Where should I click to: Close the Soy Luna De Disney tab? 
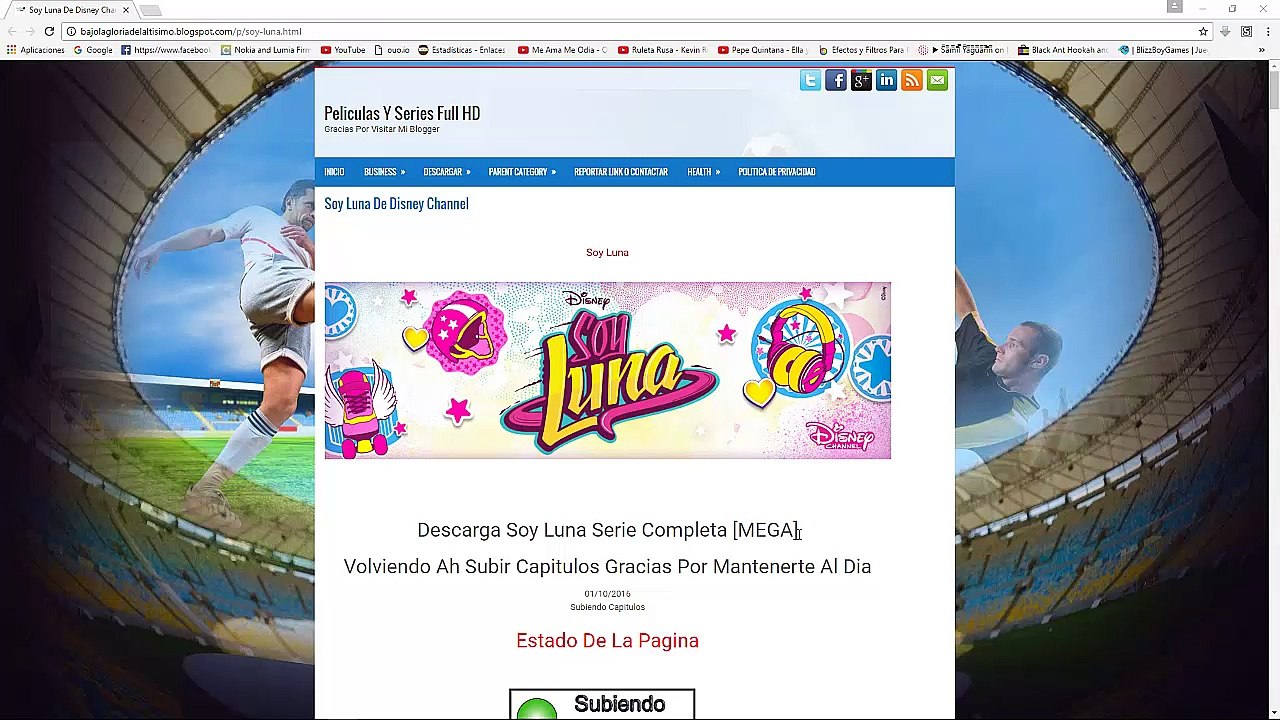[126, 10]
